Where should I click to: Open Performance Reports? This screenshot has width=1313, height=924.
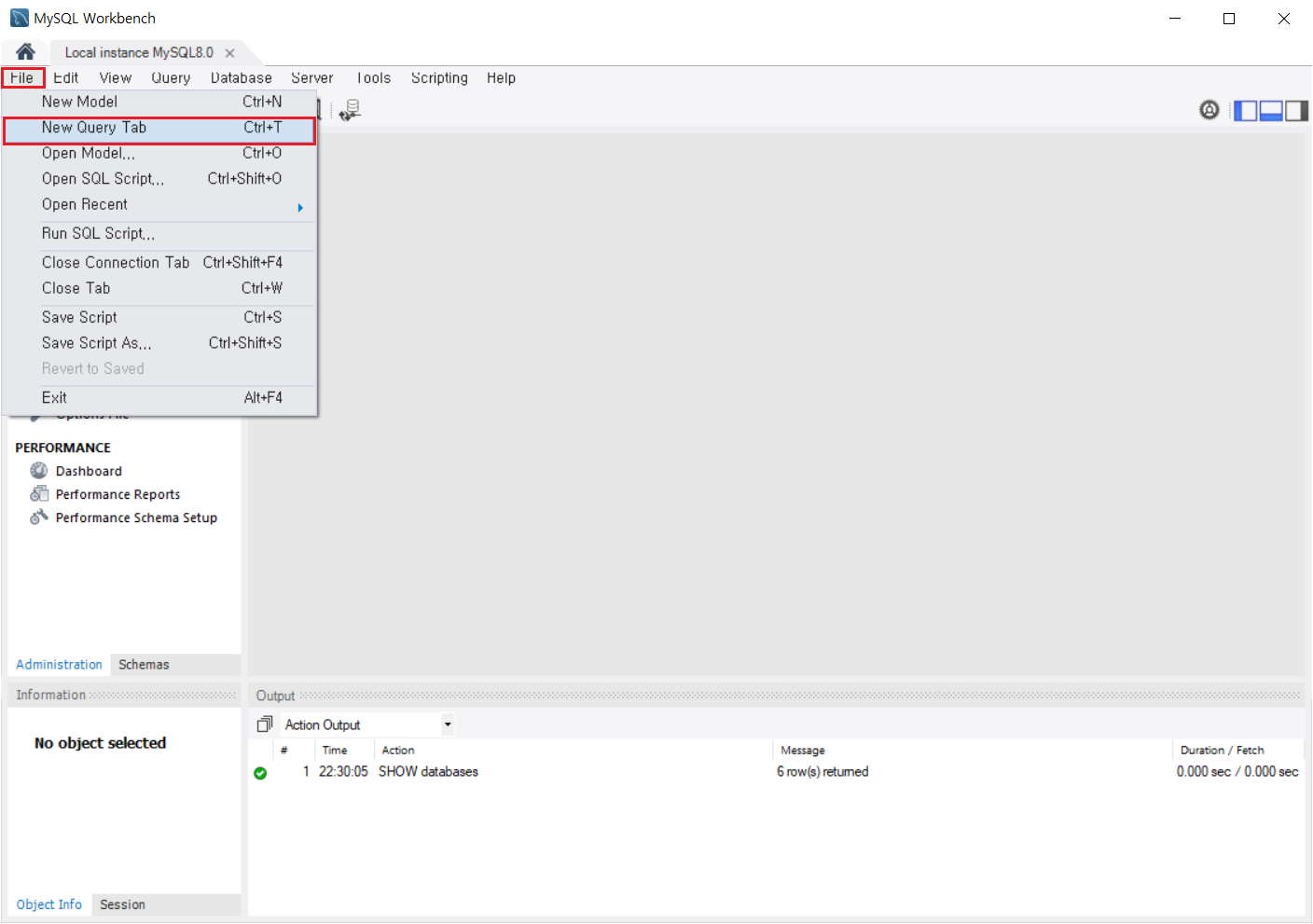click(x=117, y=494)
